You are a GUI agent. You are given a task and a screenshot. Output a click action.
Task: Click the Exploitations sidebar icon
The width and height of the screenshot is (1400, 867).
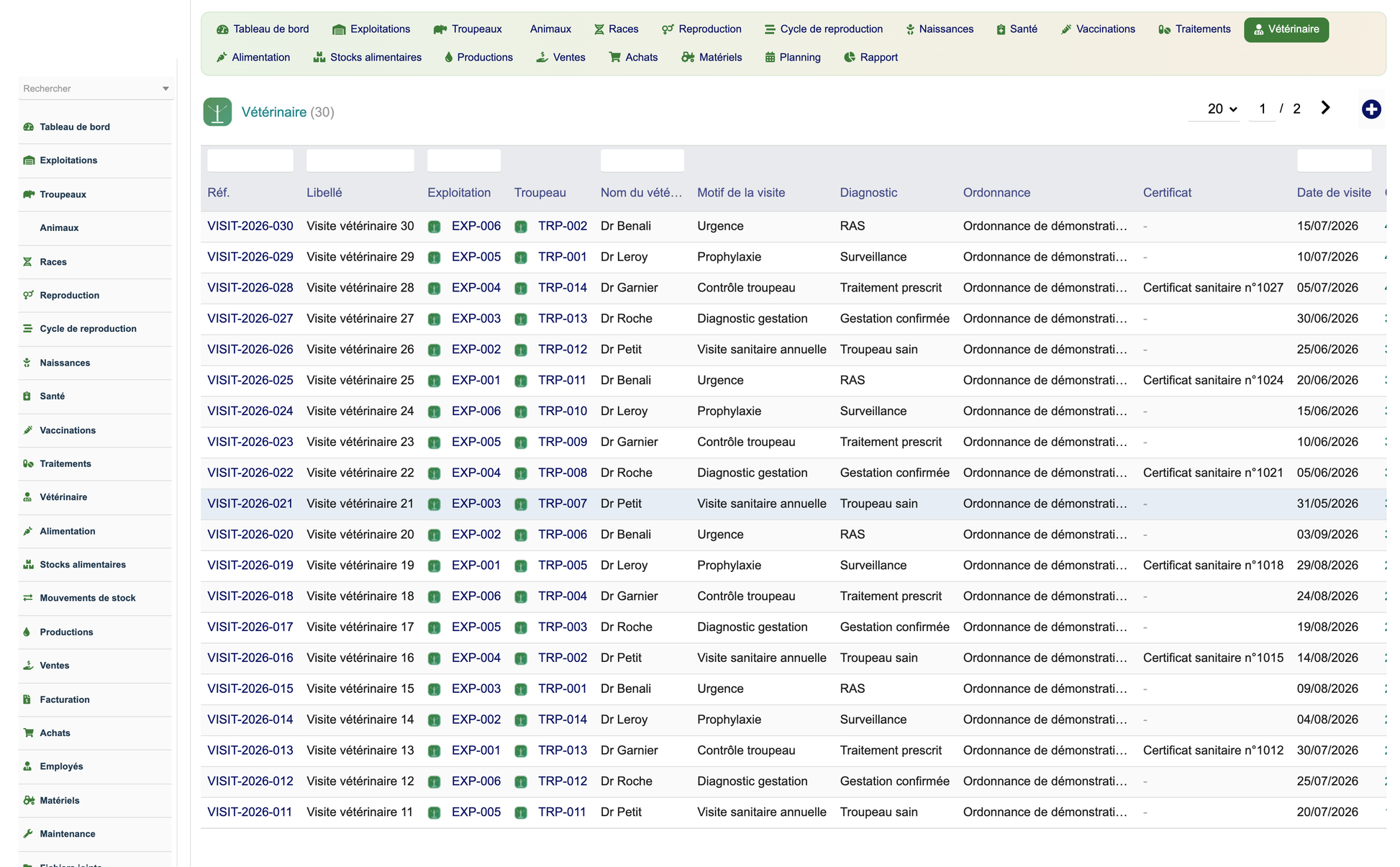(29, 160)
